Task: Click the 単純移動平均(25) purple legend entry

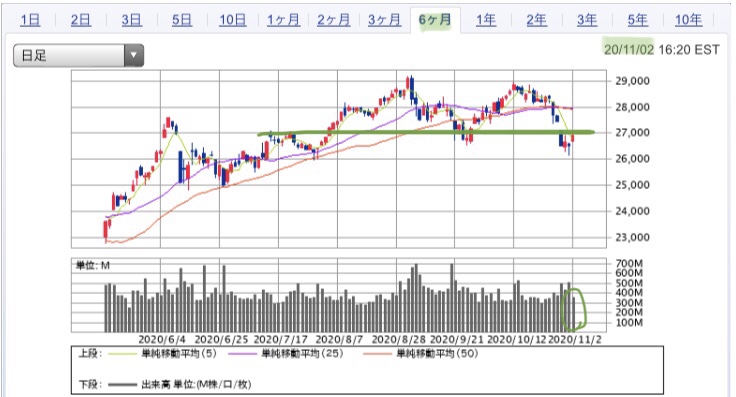Action: tap(286, 353)
